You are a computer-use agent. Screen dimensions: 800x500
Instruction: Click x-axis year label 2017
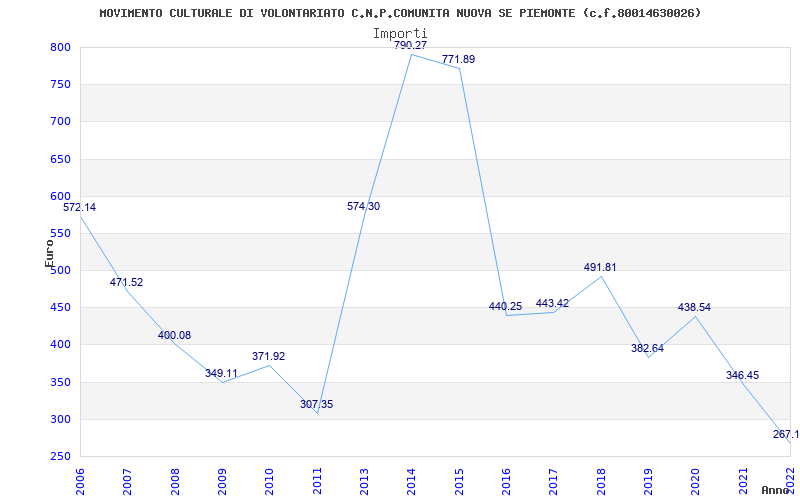(554, 481)
